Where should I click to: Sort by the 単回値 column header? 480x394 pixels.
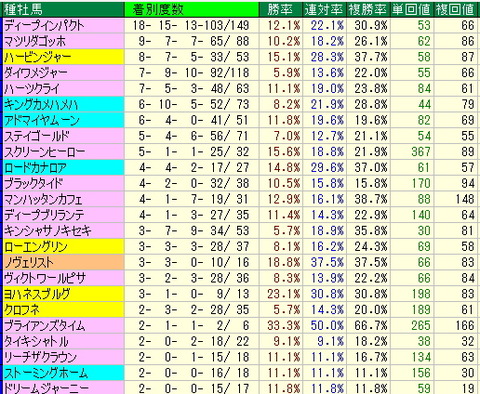pyautogui.click(x=411, y=9)
